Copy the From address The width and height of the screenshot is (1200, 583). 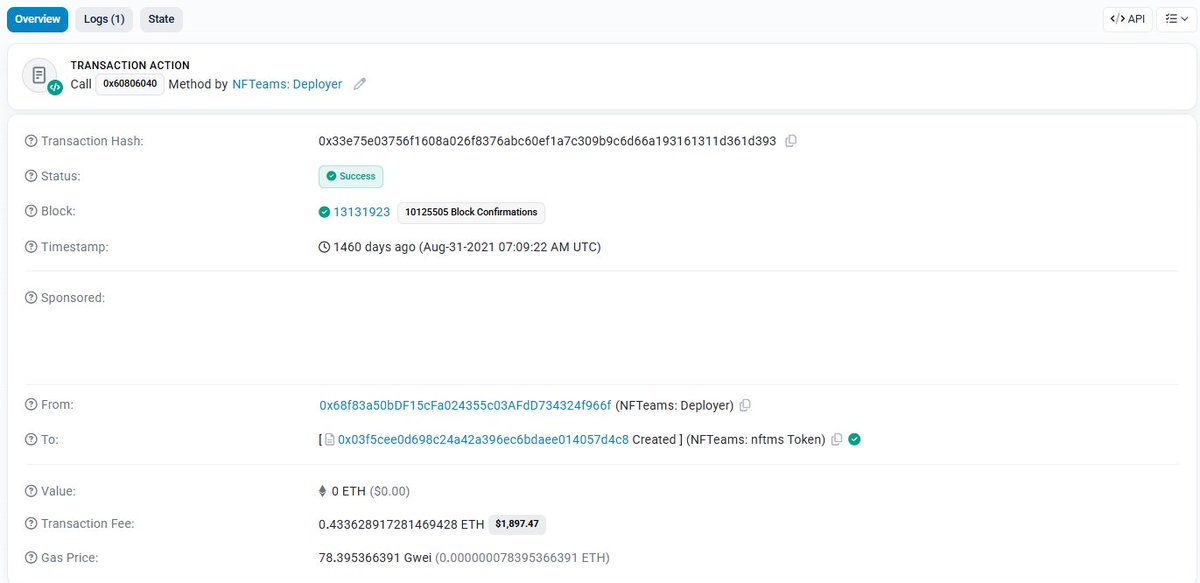point(745,406)
